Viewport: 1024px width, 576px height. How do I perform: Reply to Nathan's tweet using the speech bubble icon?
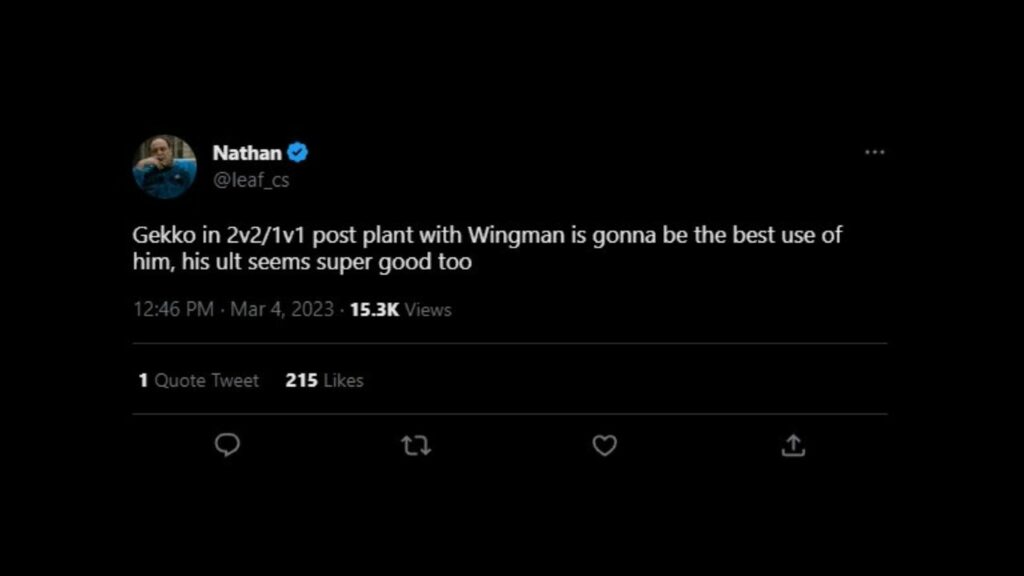click(x=228, y=445)
